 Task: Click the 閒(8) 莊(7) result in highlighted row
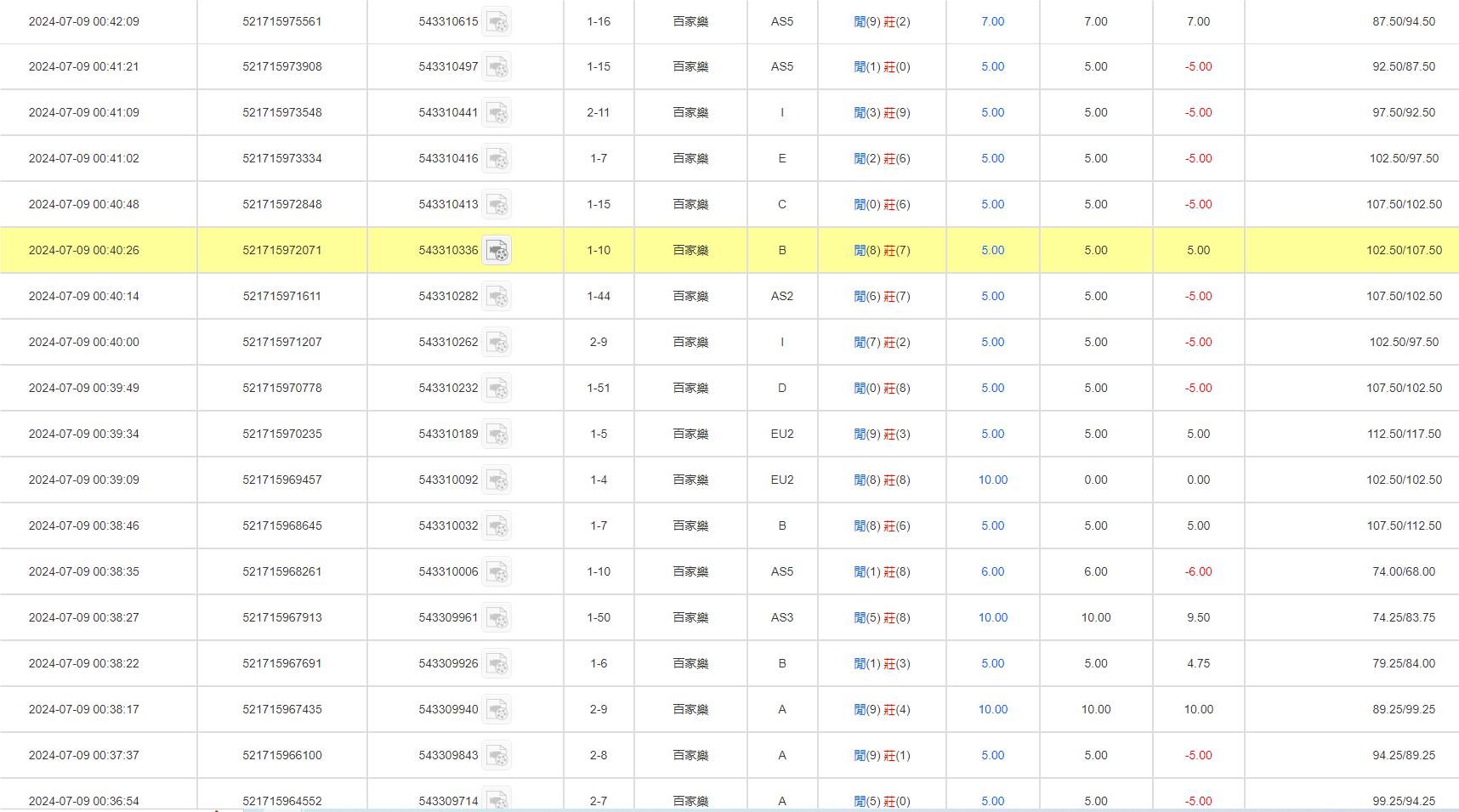click(882, 250)
